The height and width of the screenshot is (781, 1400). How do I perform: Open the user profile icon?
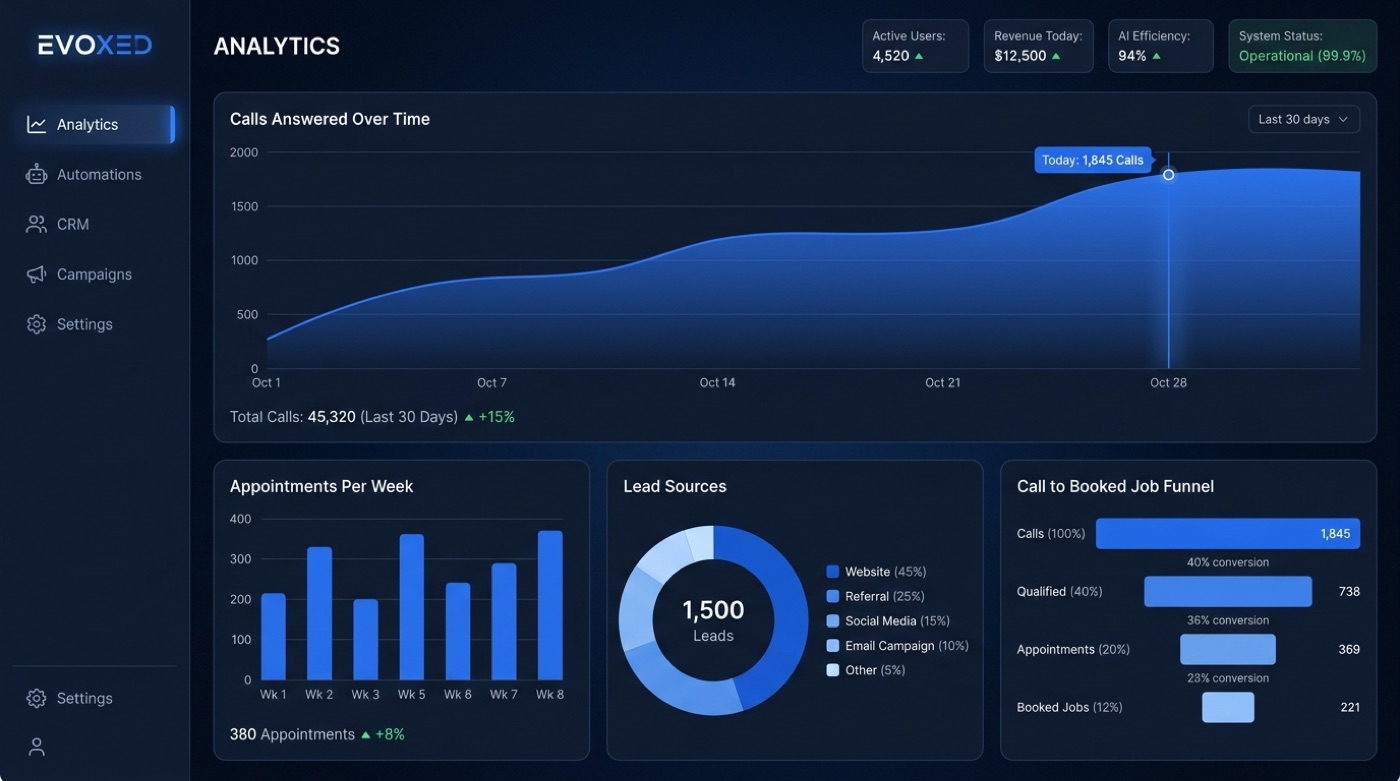36,747
